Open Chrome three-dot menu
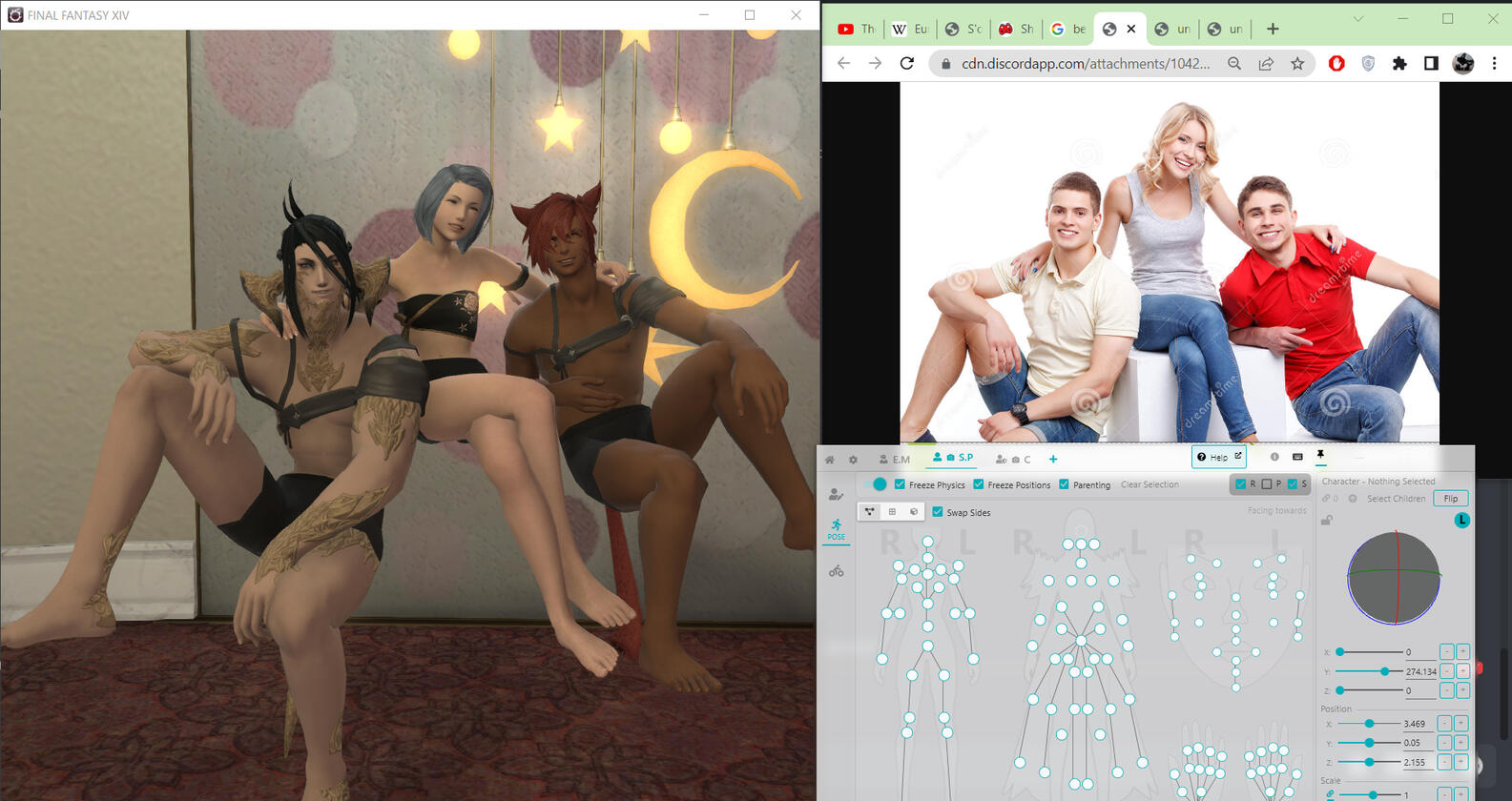The height and width of the screenshot is (801, 1512). (1494, 64)
